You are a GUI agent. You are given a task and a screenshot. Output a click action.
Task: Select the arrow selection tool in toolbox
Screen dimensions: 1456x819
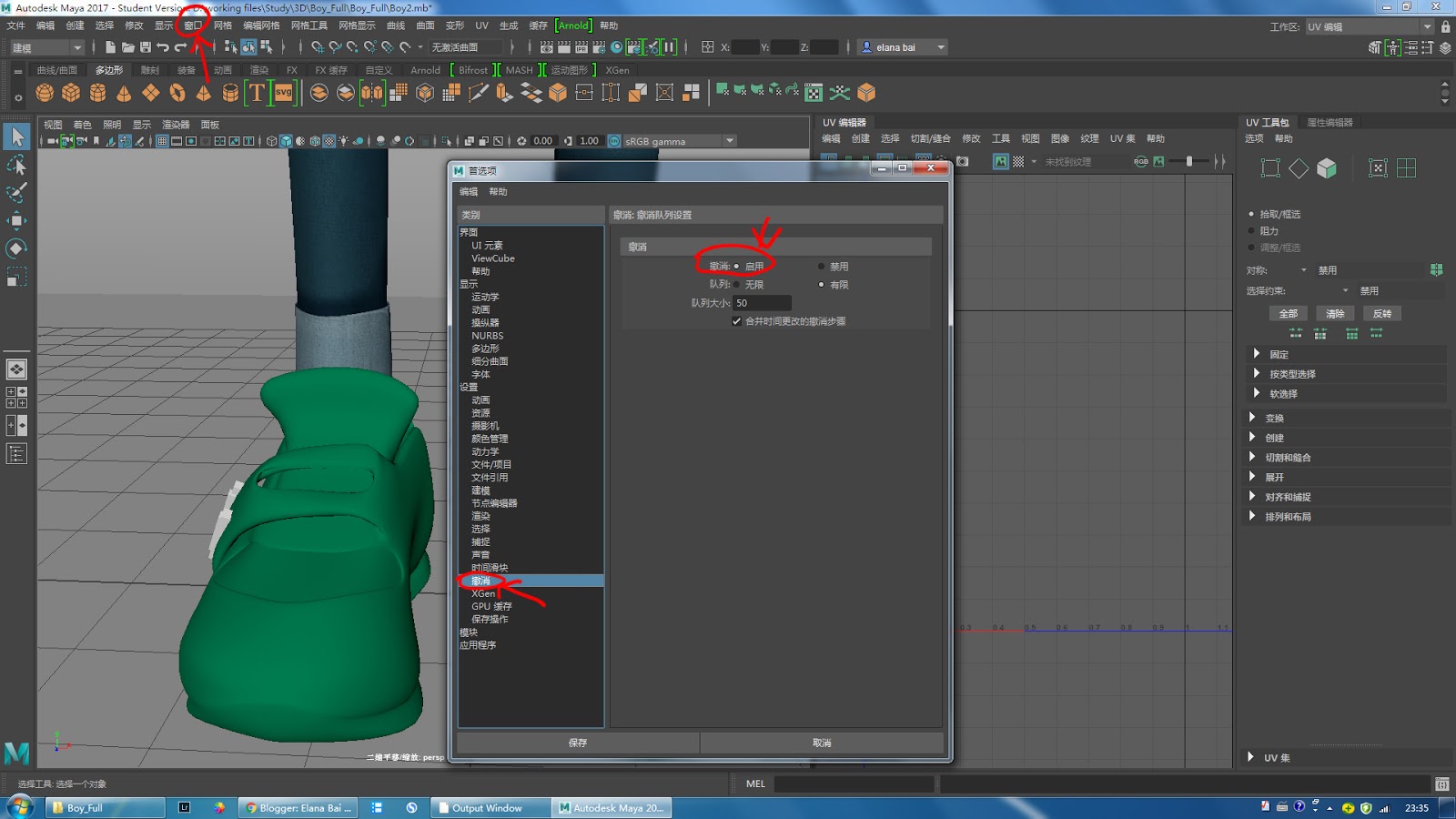(16, 136)
